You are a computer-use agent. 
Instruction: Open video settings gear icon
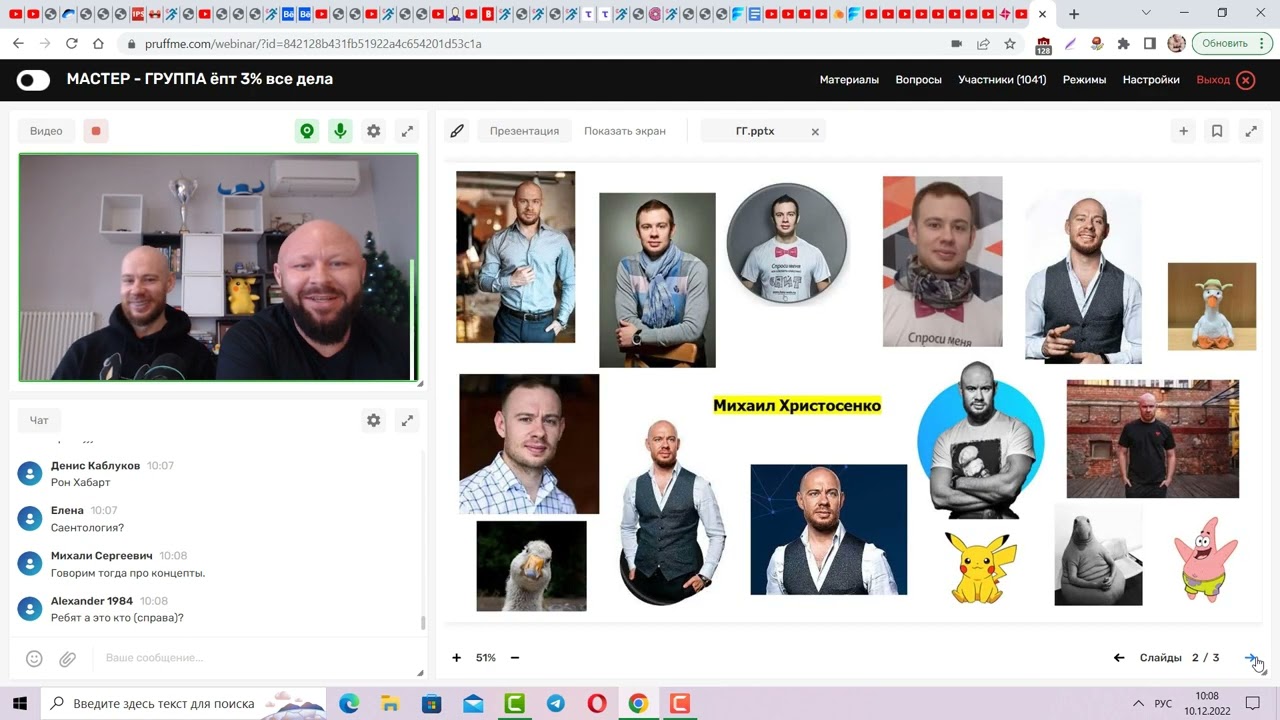(373, 131)
